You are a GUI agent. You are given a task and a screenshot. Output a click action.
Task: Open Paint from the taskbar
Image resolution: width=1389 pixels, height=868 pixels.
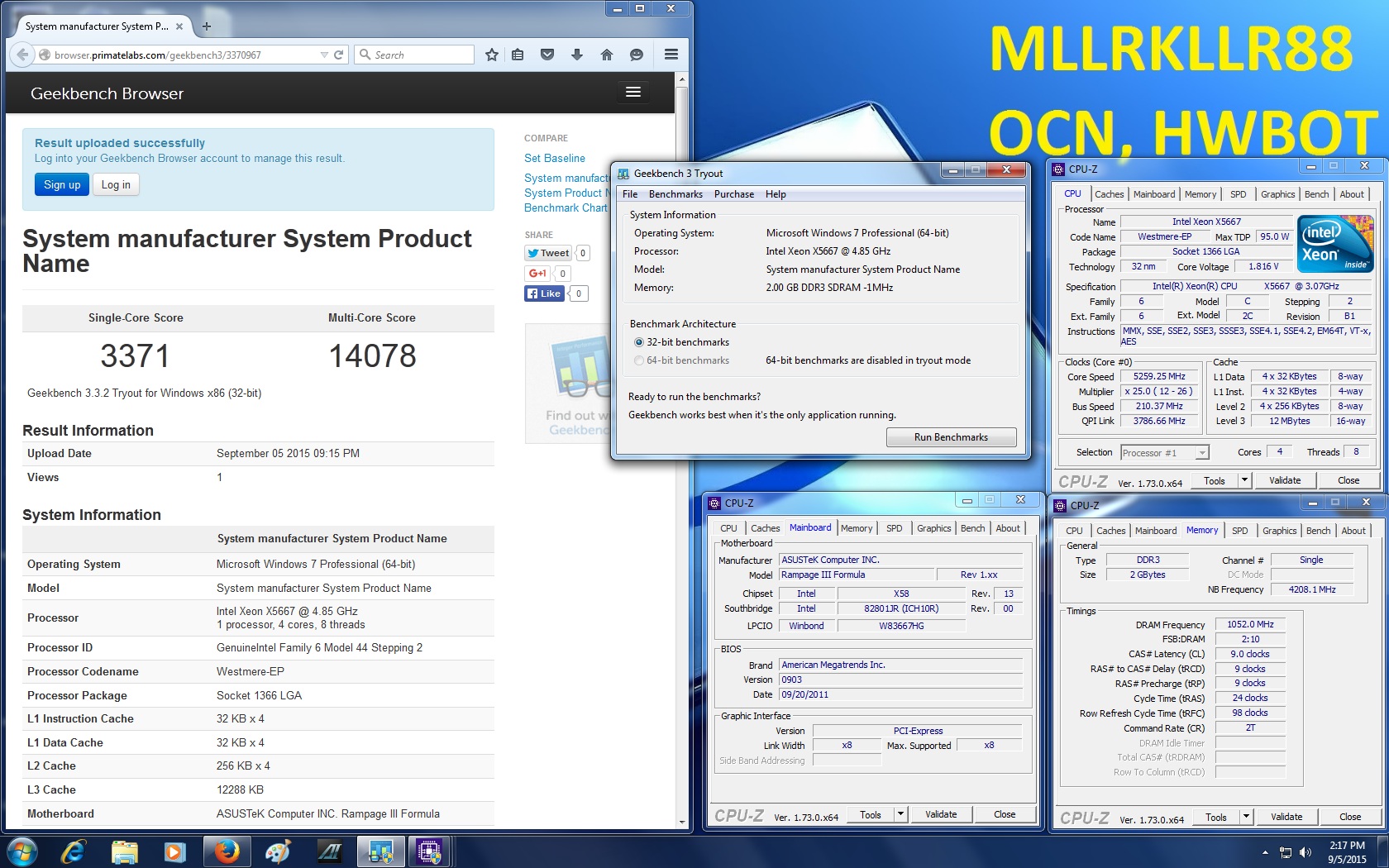pos(278,851)
